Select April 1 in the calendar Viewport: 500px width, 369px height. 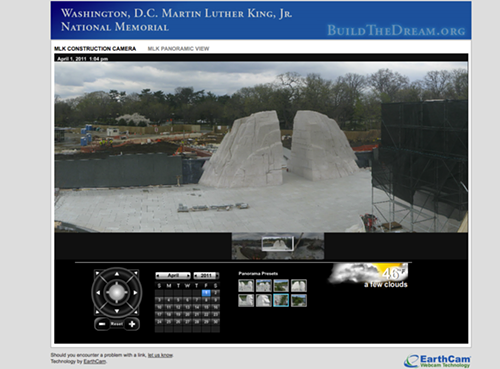tap(206, 293)
